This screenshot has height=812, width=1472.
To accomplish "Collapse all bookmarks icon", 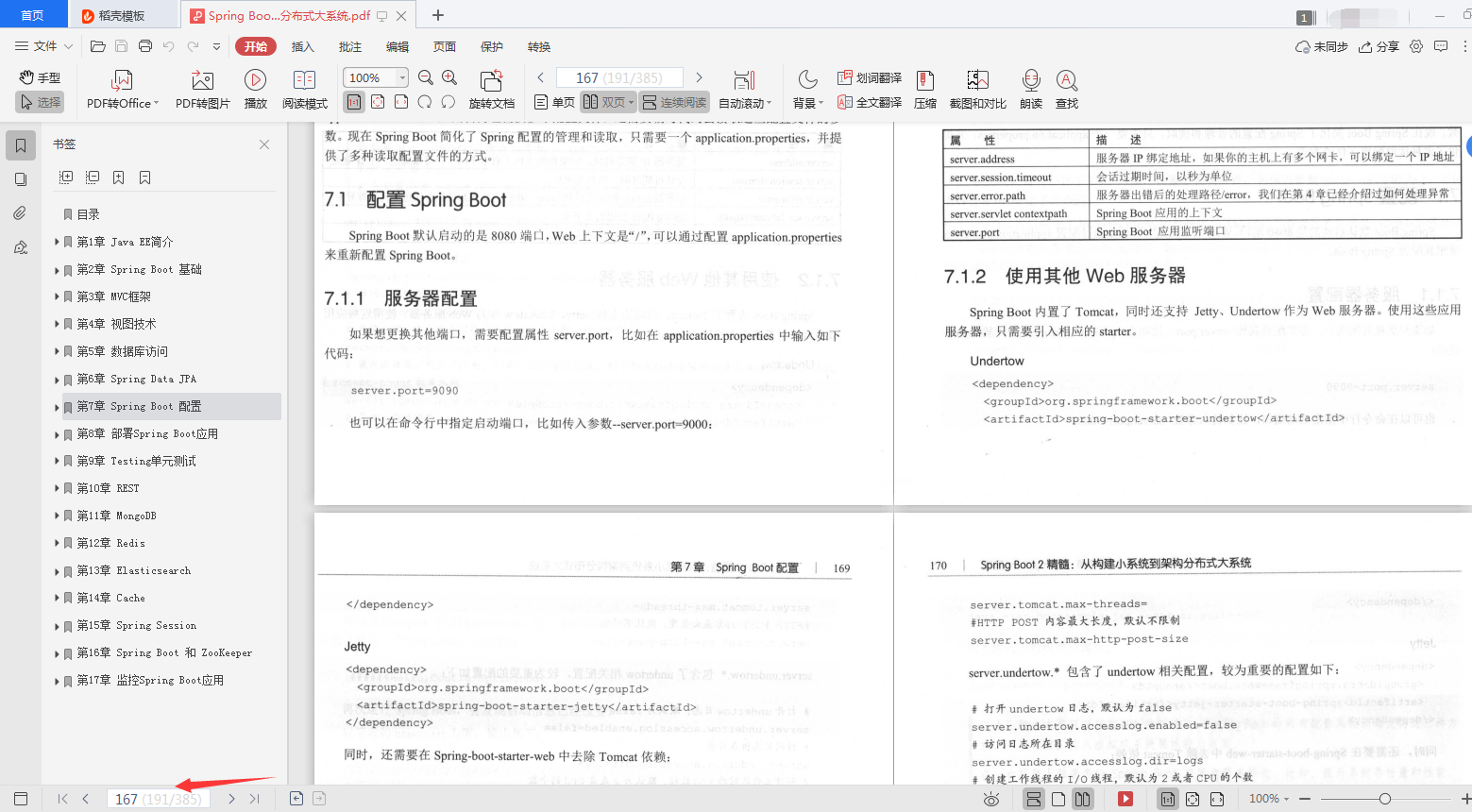I will coord(93,177).
